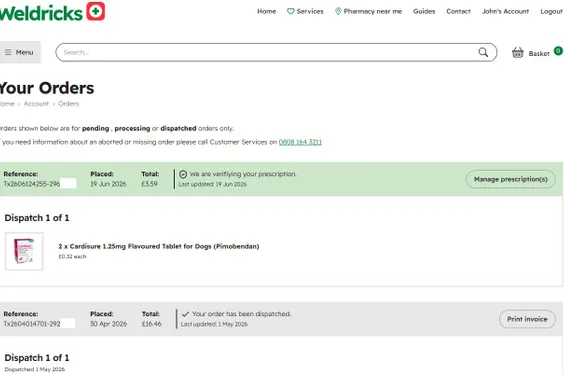The height and width of the screenshot is (375, 564).
Task: Open the Services nav item
Action: [310, 12]
